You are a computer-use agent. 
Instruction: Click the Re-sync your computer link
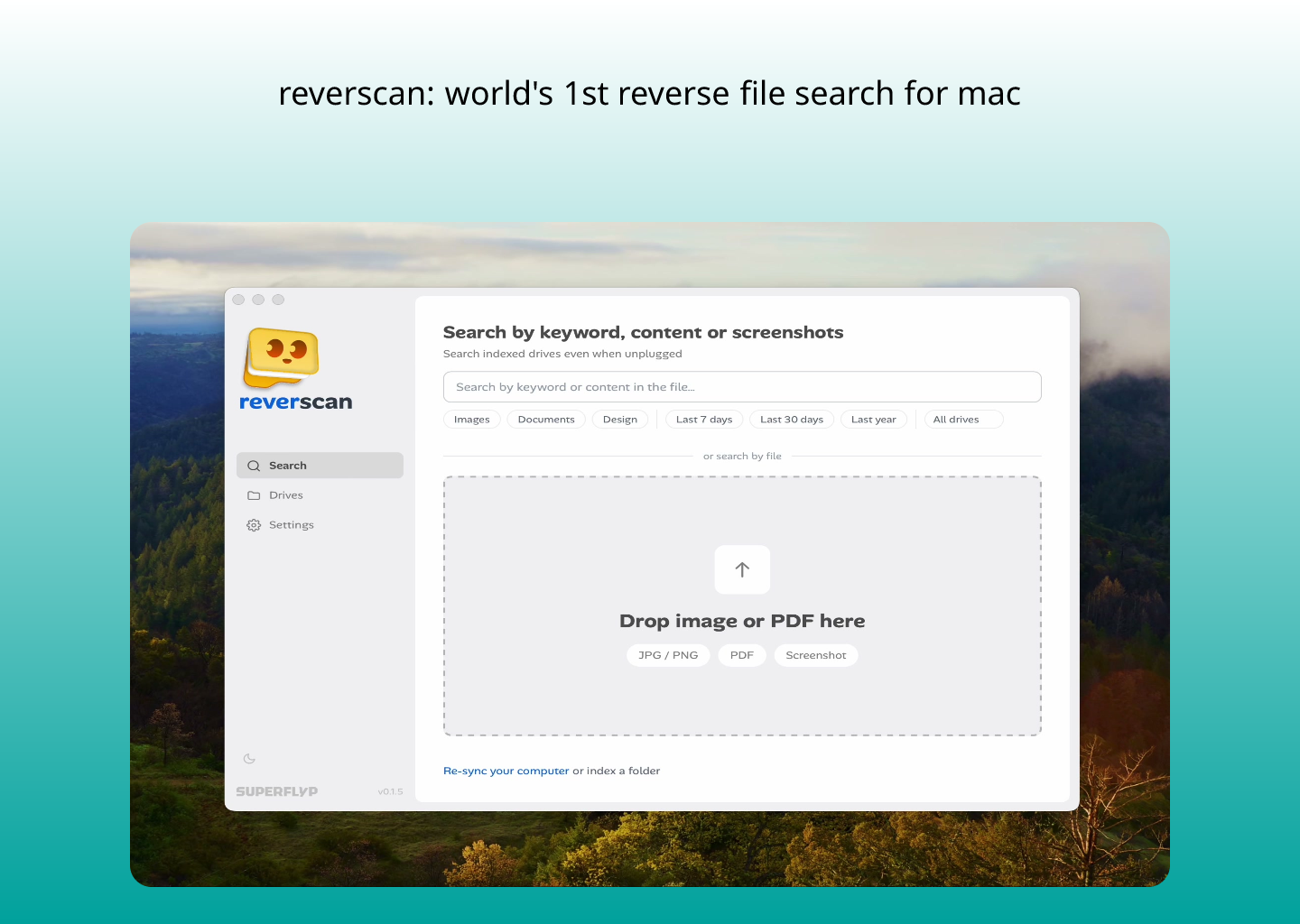pyautogui.click(x=506, y=771)
